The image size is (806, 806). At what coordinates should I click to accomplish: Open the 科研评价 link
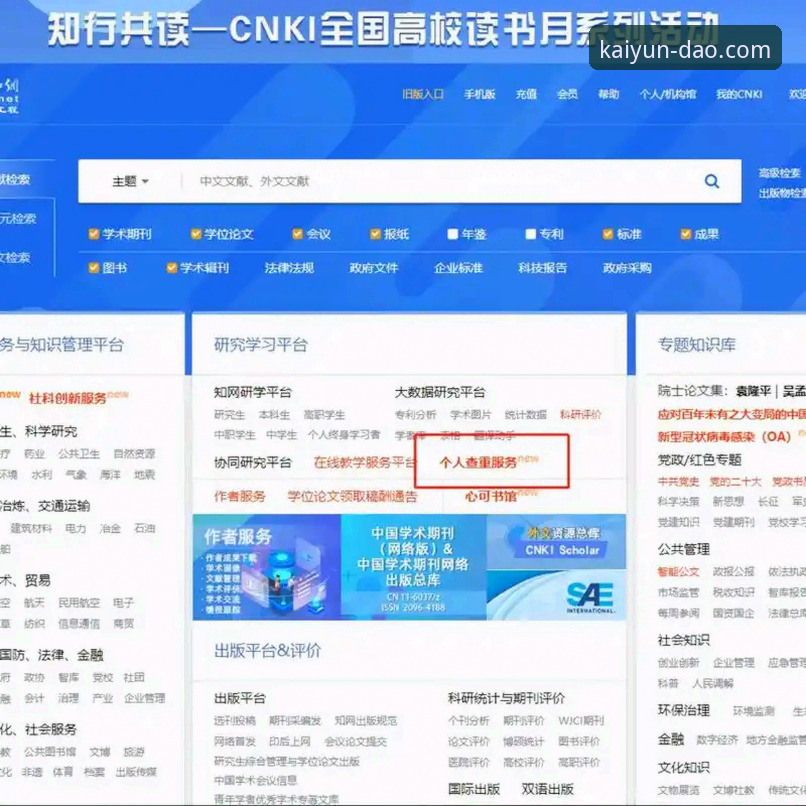(x=580, y=415)
